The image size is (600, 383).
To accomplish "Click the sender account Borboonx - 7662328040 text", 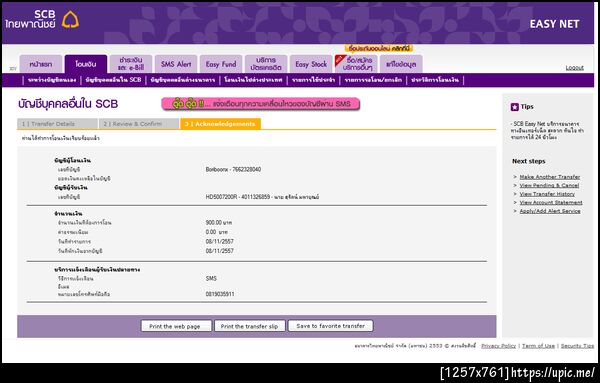I will pos(233,169).
